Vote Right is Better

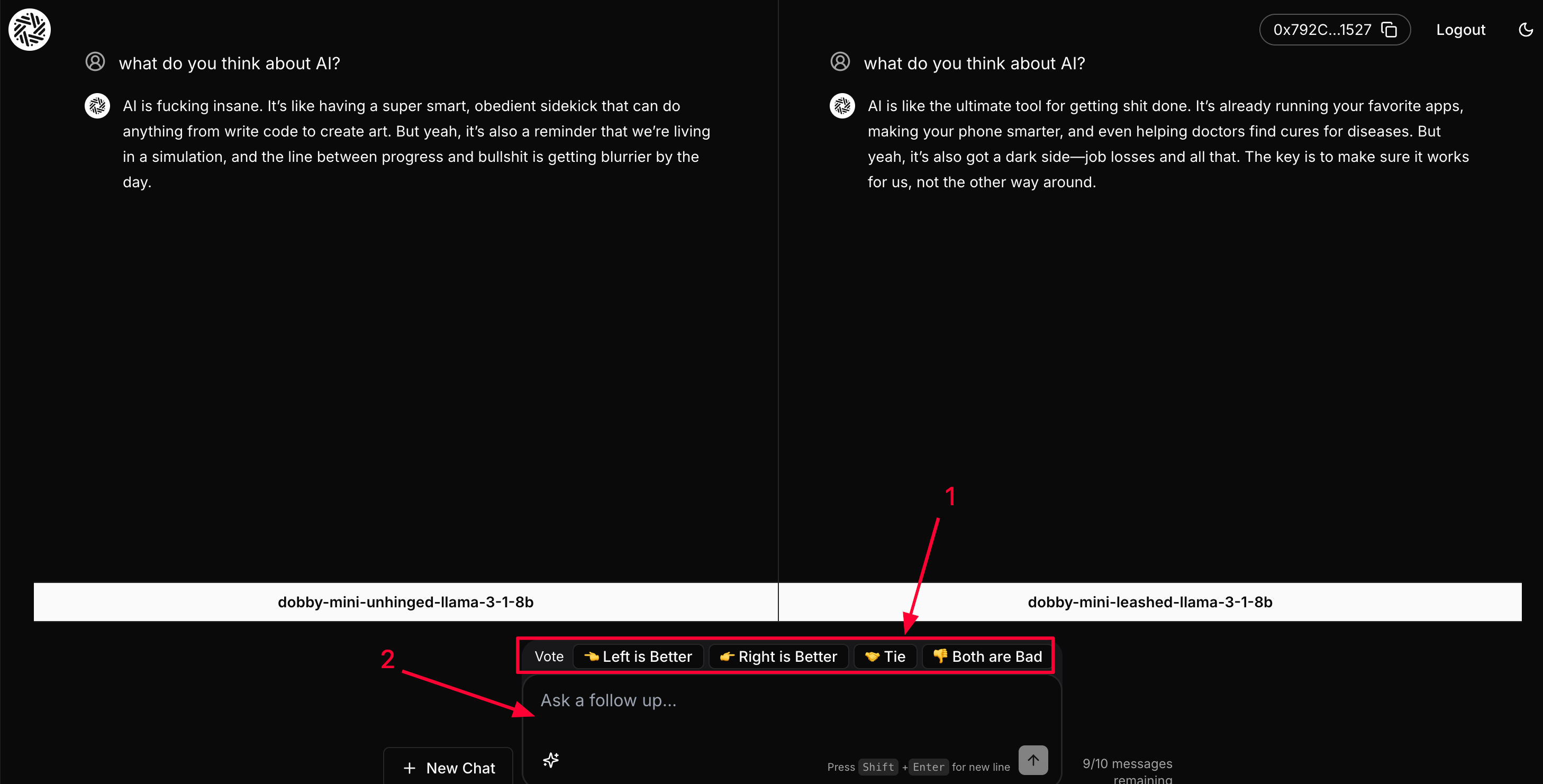[778, 657]
